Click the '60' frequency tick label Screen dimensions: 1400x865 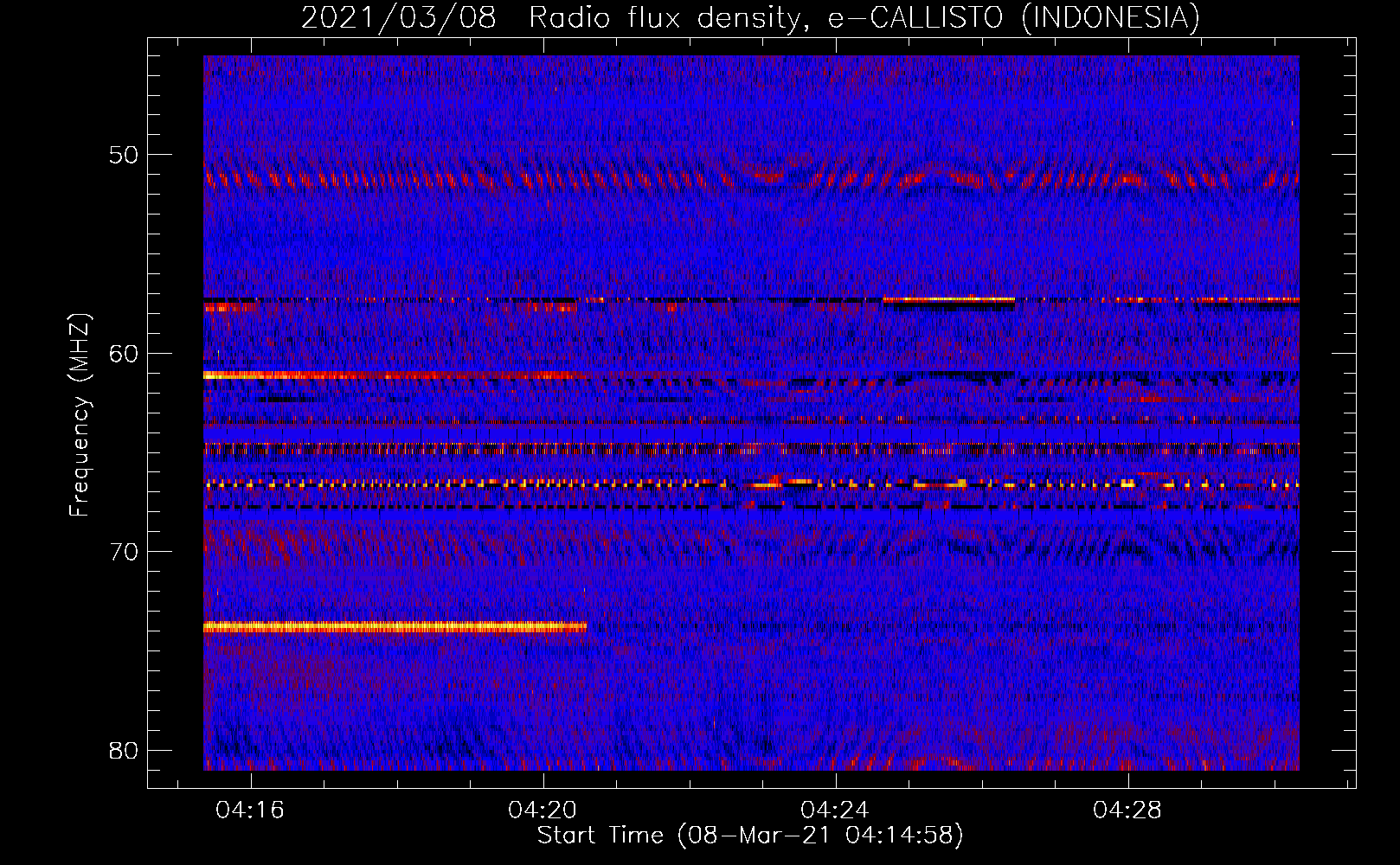pos(124,354)
